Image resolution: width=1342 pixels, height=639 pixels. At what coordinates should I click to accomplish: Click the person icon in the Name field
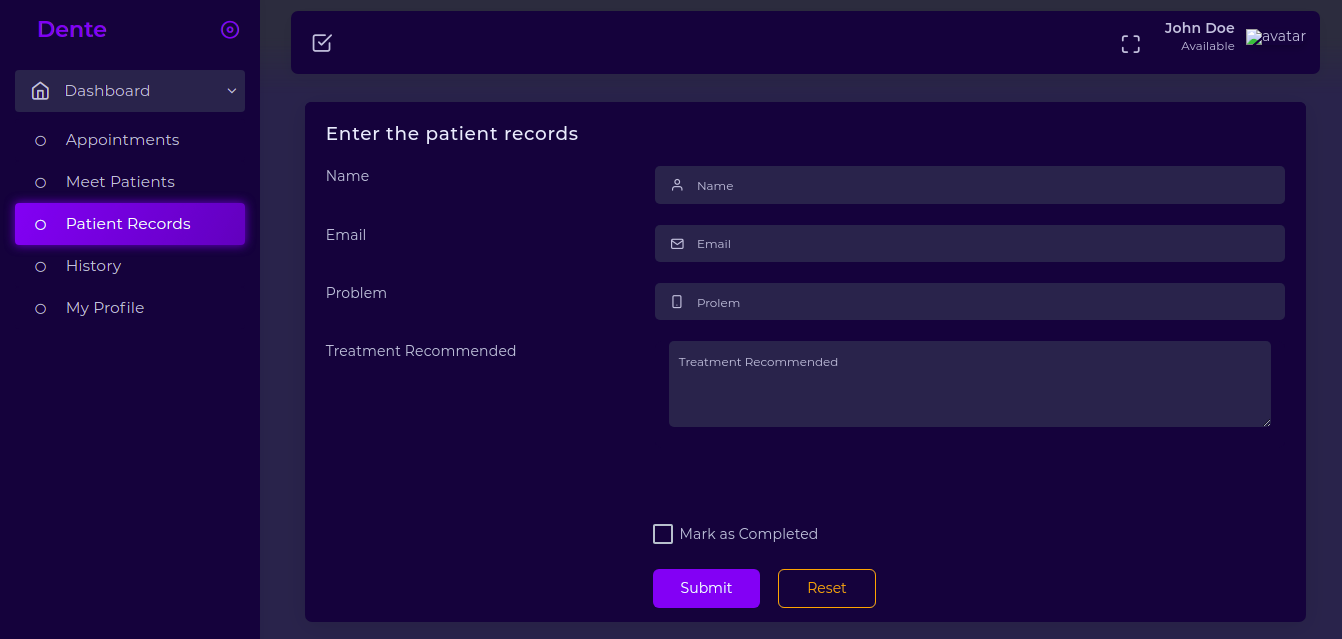677,185
